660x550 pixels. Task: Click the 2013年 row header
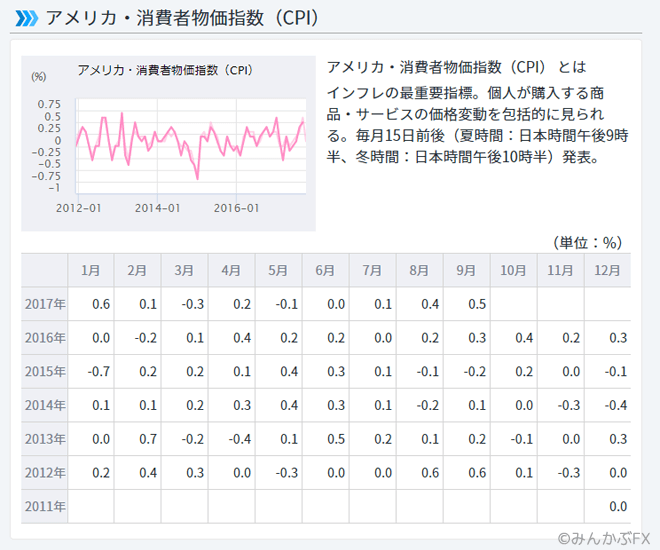[x=45, y=439]
